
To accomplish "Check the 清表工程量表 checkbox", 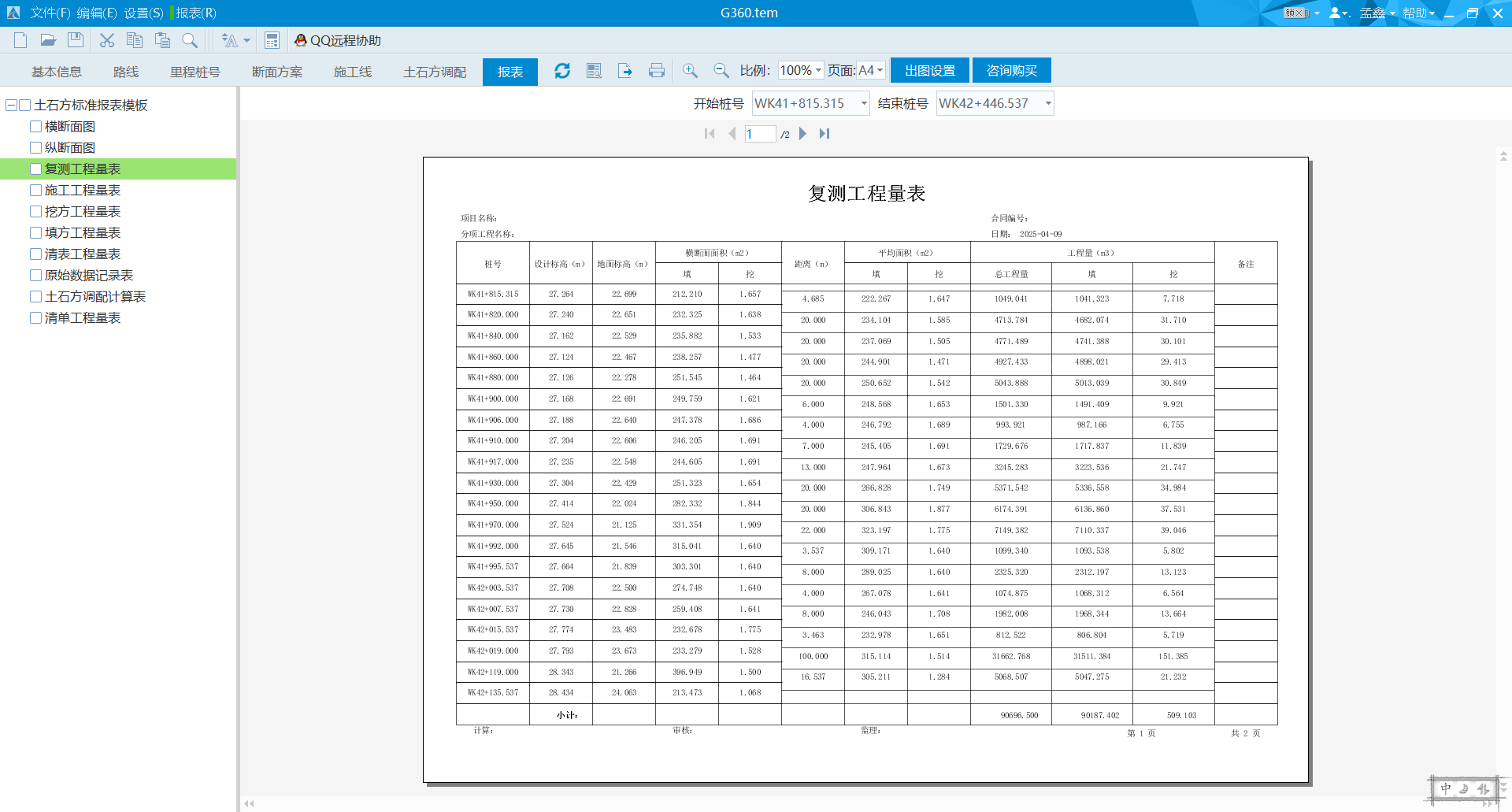I will 35,254.
